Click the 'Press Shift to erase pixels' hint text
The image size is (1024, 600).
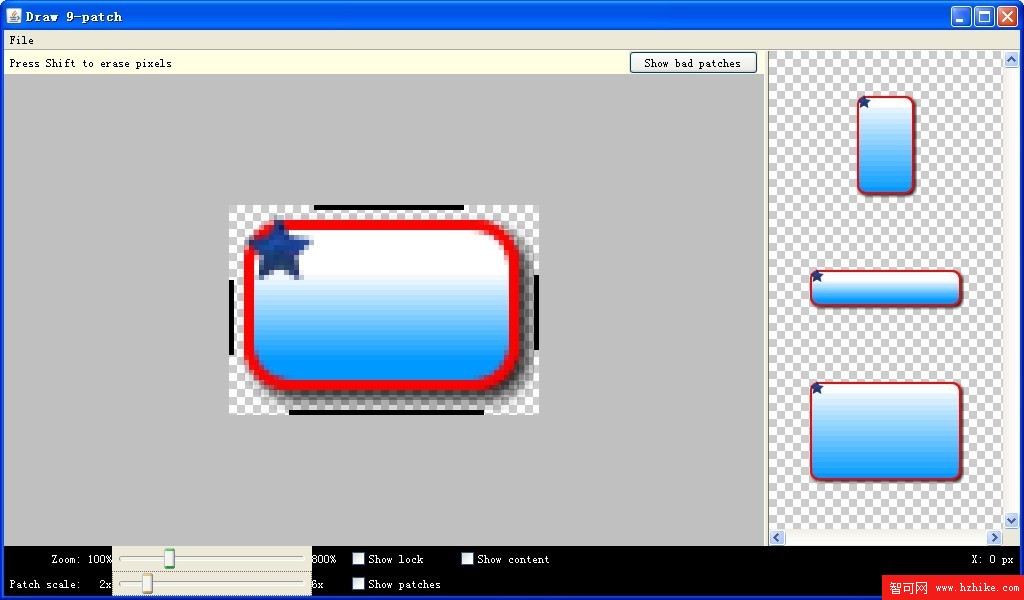pos(91,63)
